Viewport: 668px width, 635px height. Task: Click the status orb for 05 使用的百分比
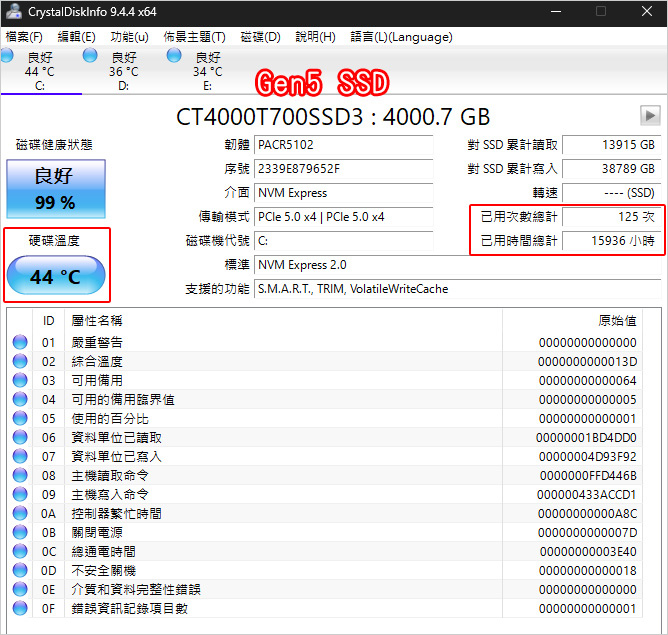pos(20,418)
